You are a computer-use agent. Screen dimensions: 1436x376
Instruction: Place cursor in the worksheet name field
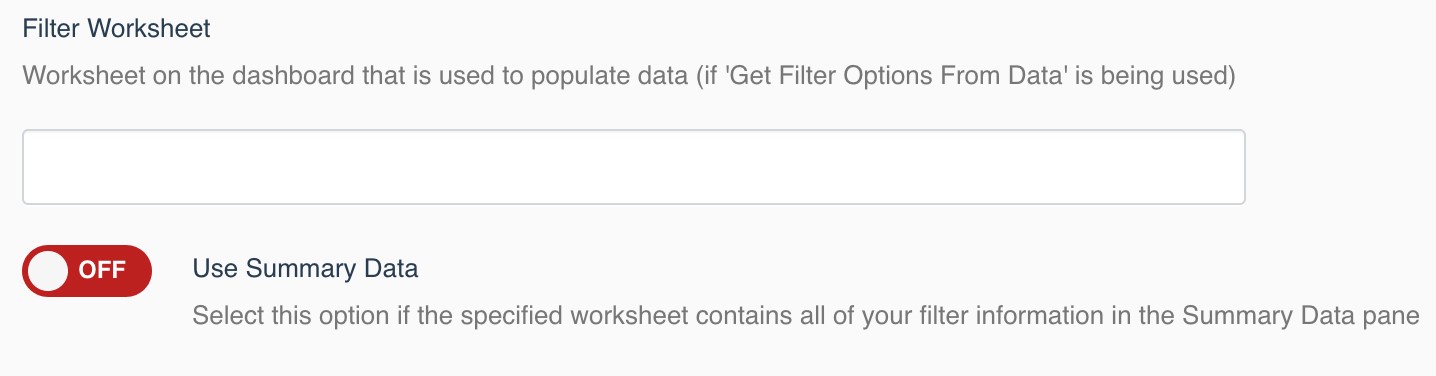pyautogui.click(x=634, y=167)
